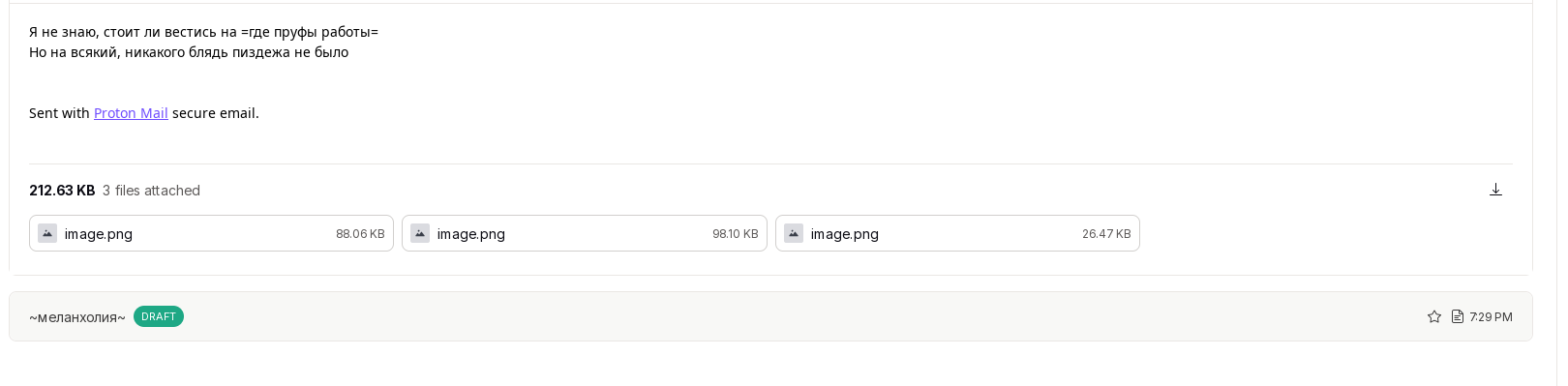1568x386 pixels.
Task: Click the image icon on the 98.10 KB attachment
Action: pyautogui.click(x=420, y=233)
